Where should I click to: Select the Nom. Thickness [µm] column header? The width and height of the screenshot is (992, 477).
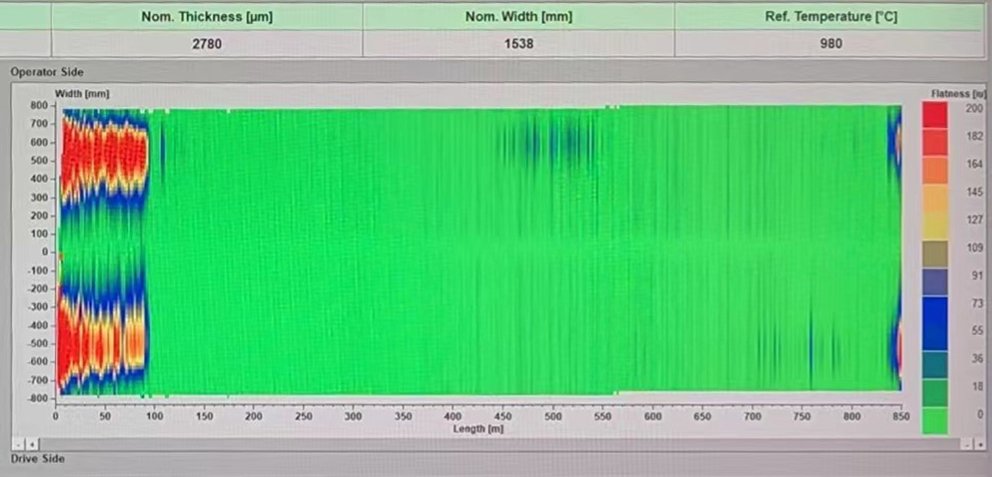[206, 17]
